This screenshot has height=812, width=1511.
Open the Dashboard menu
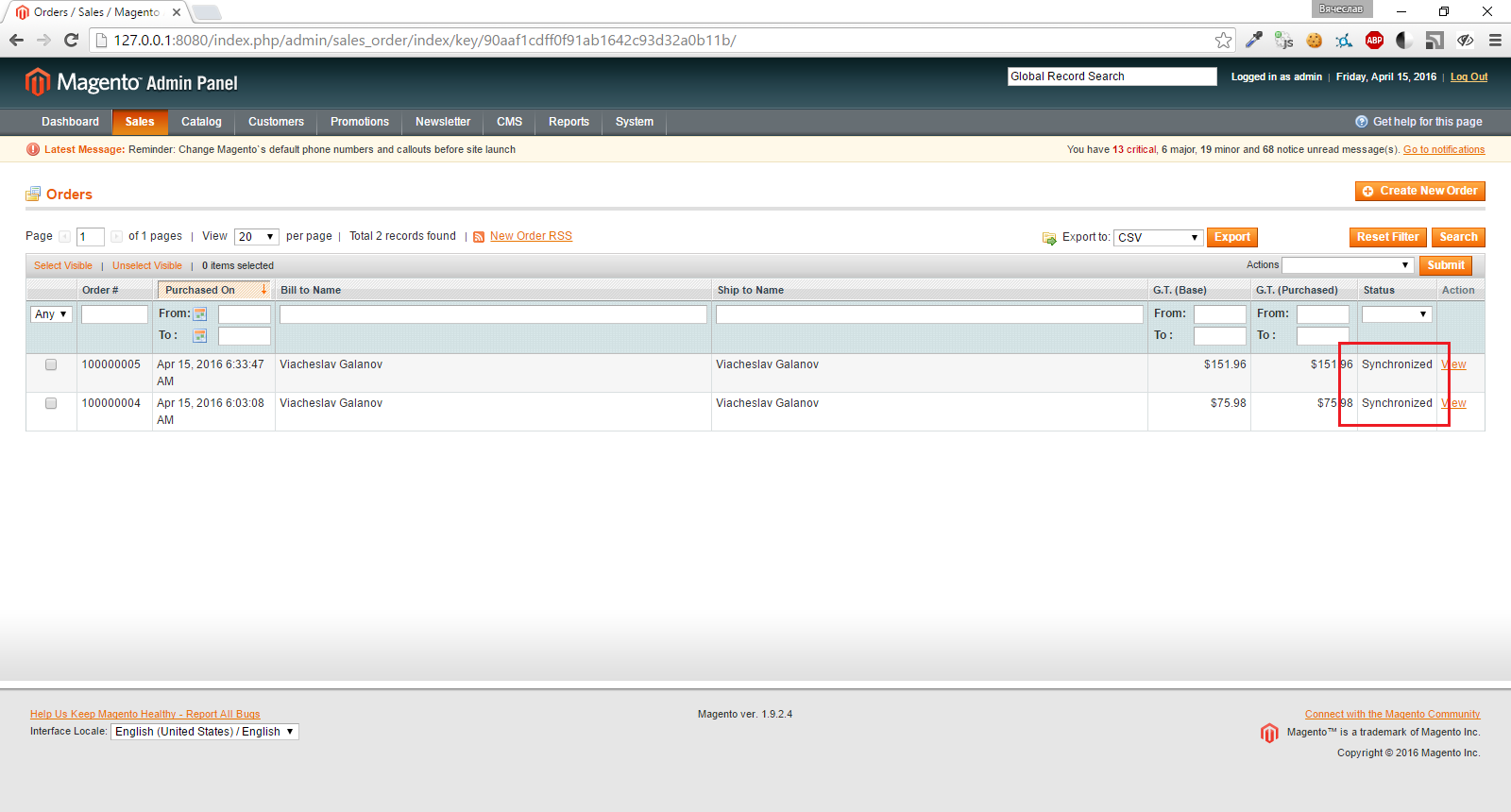tap(70, 122)
